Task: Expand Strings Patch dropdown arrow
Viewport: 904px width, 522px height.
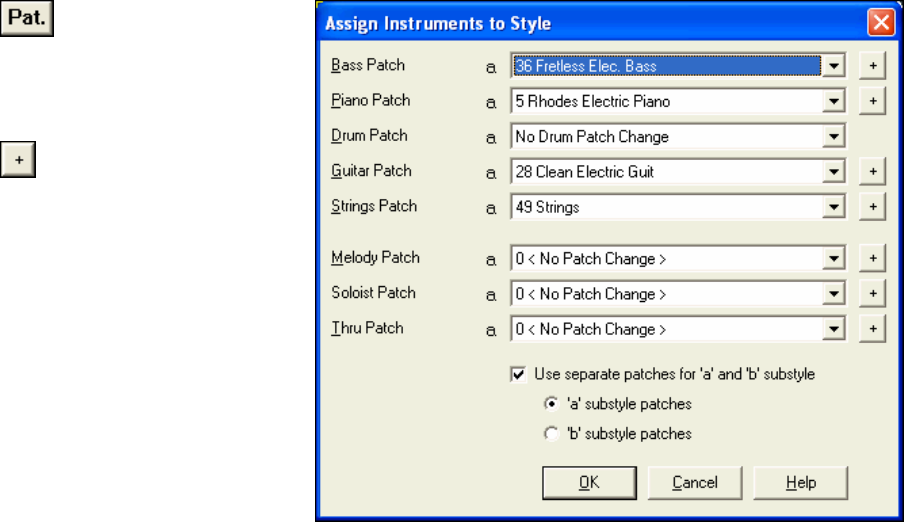Action: pyautogui.click(x=834, y=207)
